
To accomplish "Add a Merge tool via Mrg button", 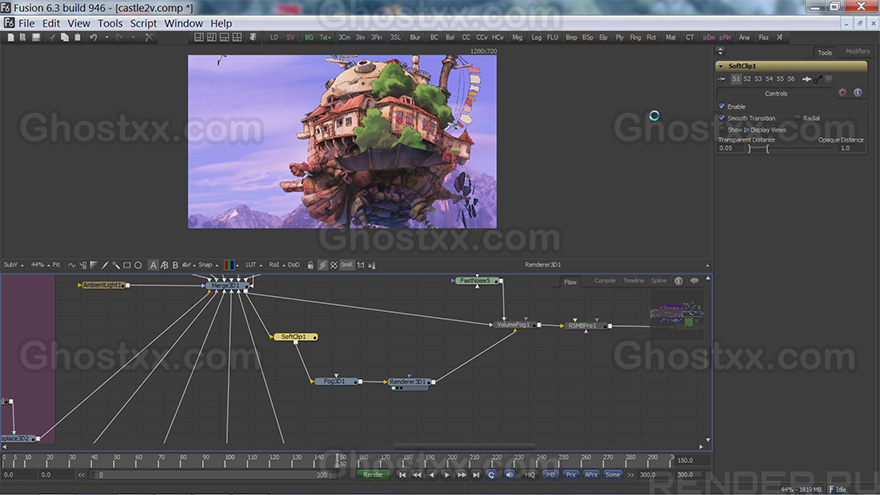I will click(517, 38).
